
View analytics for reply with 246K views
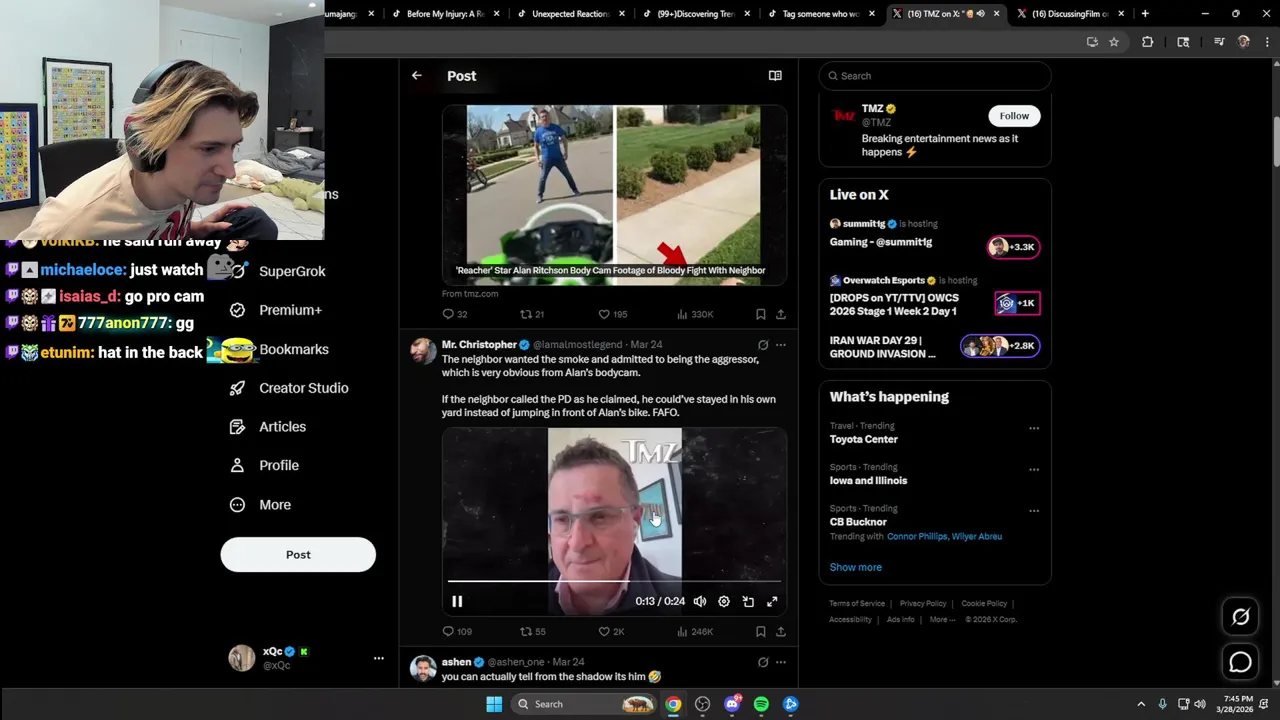(695, 632)
